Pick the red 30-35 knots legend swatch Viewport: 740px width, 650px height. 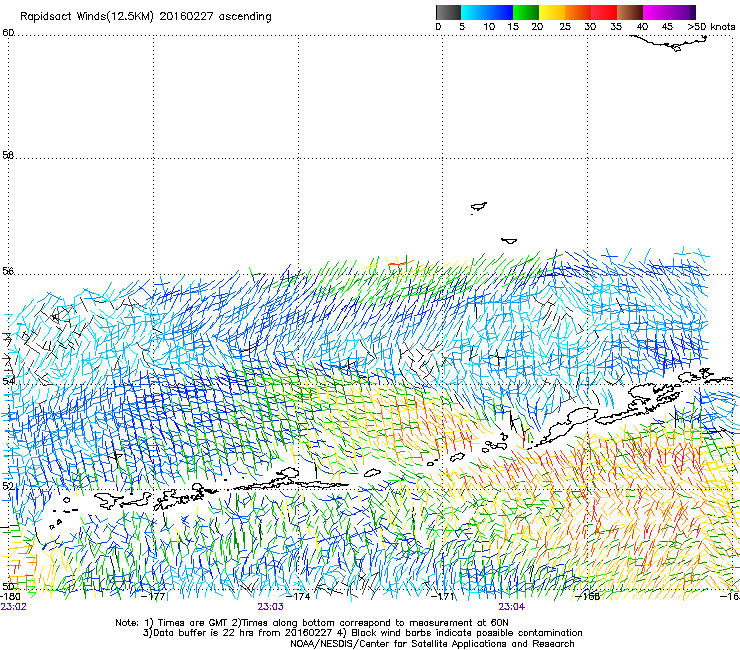point(604,12)
